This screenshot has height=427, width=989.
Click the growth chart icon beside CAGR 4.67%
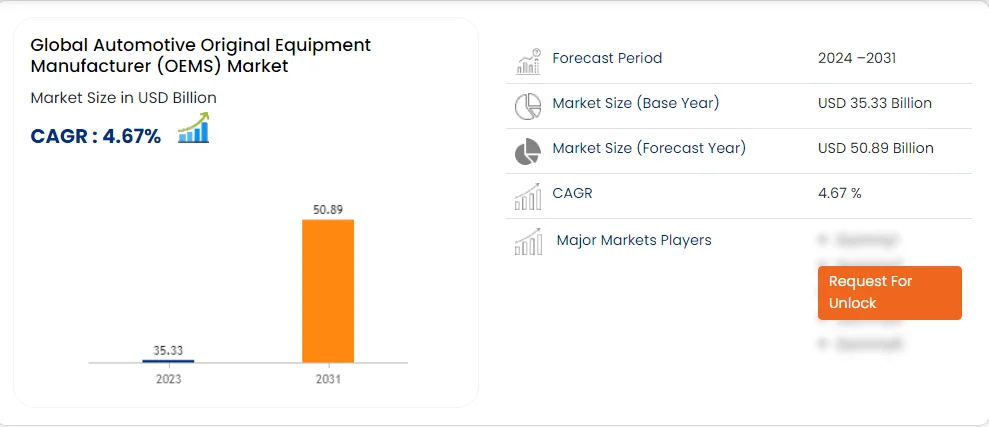(194, 128)
